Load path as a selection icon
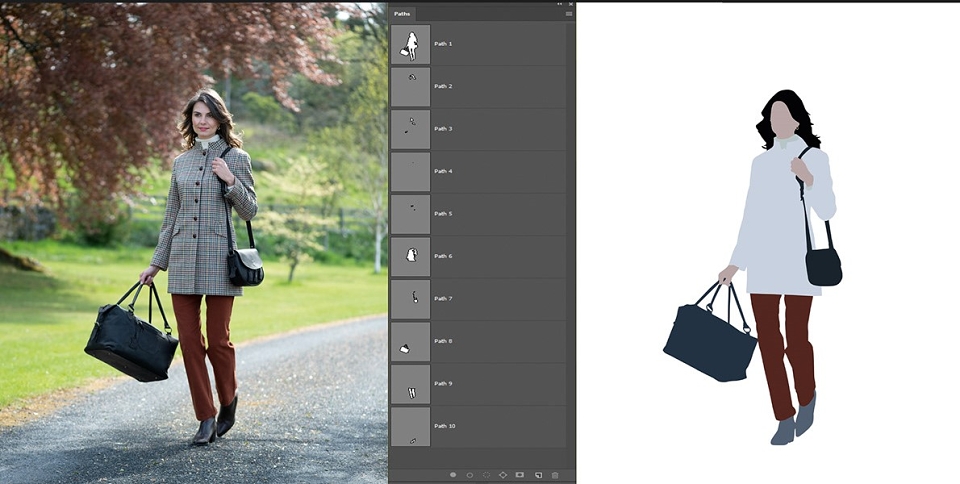The image size is (960, 484). tap(487, 475)
